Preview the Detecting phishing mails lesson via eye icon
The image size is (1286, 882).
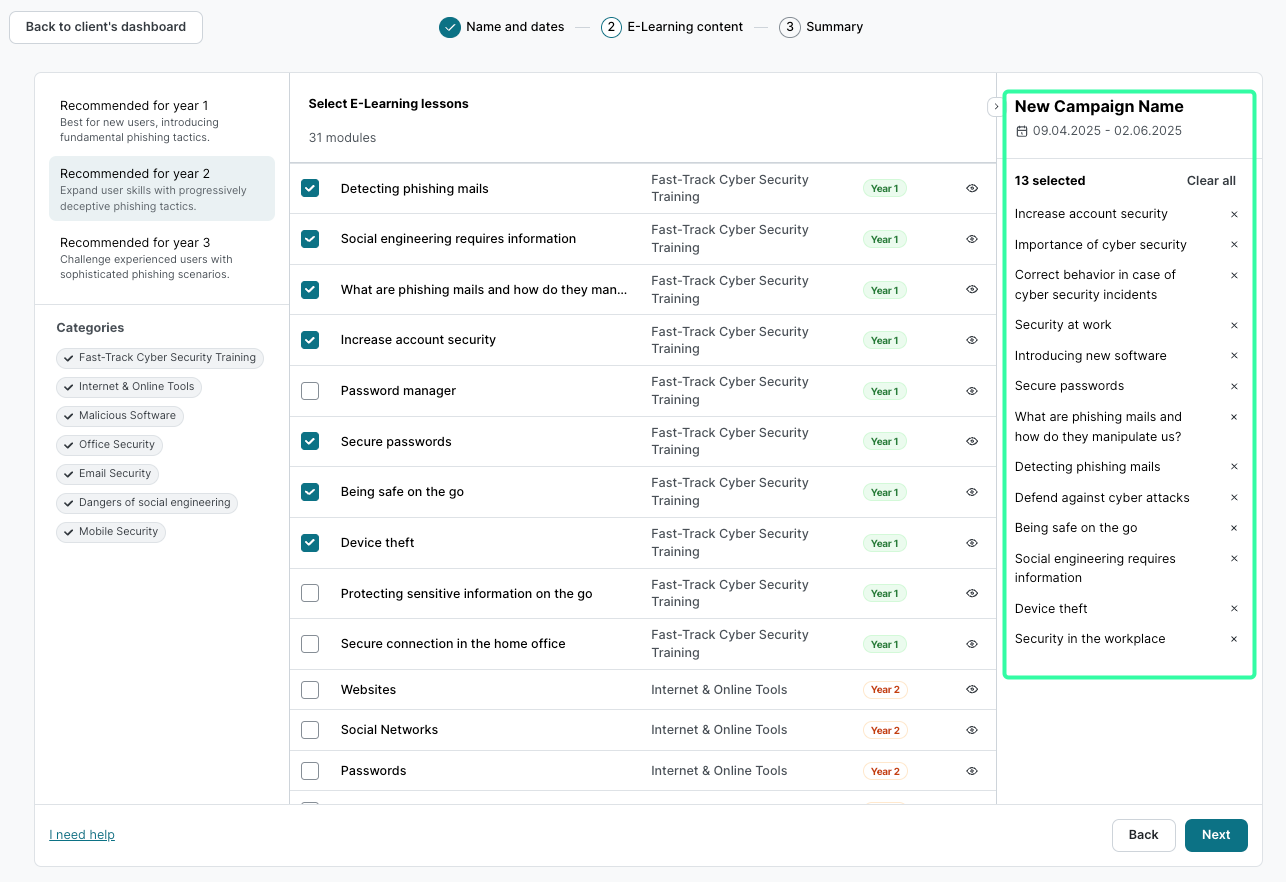(x=971, y=188)
